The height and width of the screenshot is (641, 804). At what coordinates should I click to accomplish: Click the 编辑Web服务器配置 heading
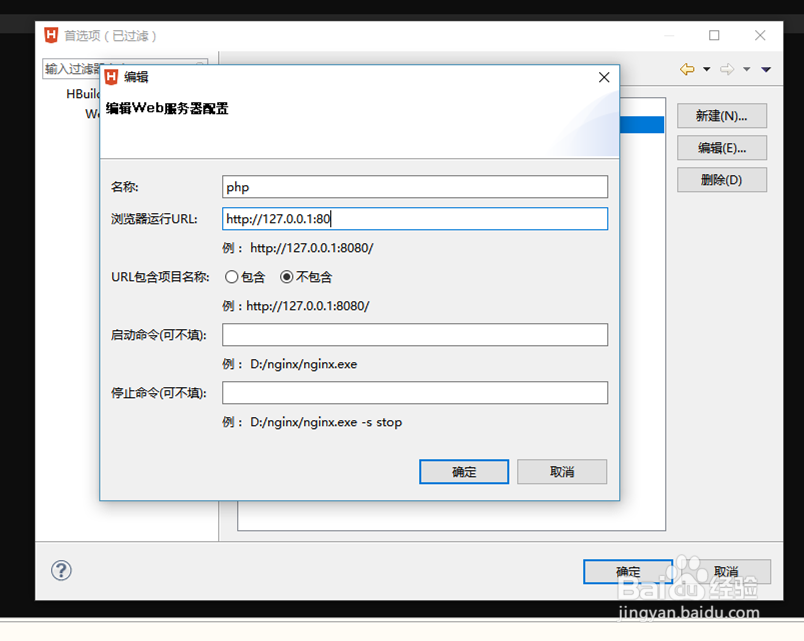[167, 108]
